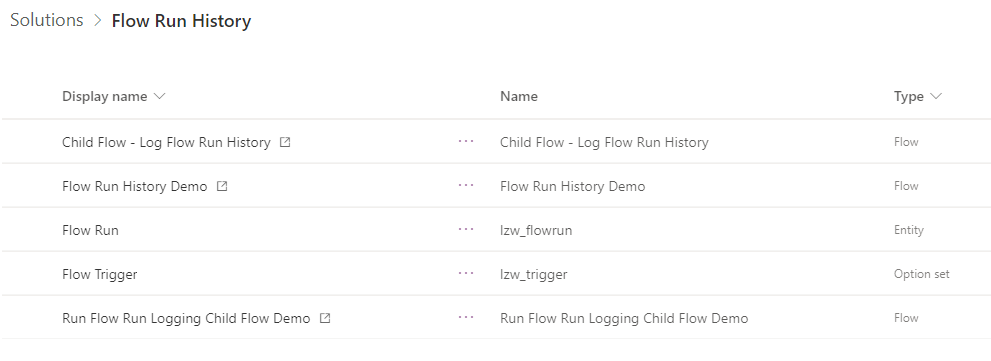
Task: Open more options ellipsis for Child Flow - Log Flow Run History
Action: tap(466, 142)
